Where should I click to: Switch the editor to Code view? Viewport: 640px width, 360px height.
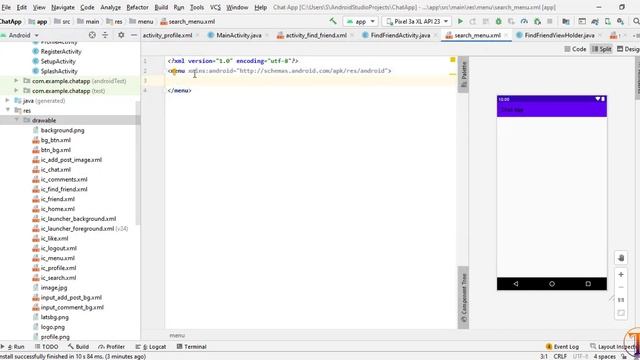point(576,49)
